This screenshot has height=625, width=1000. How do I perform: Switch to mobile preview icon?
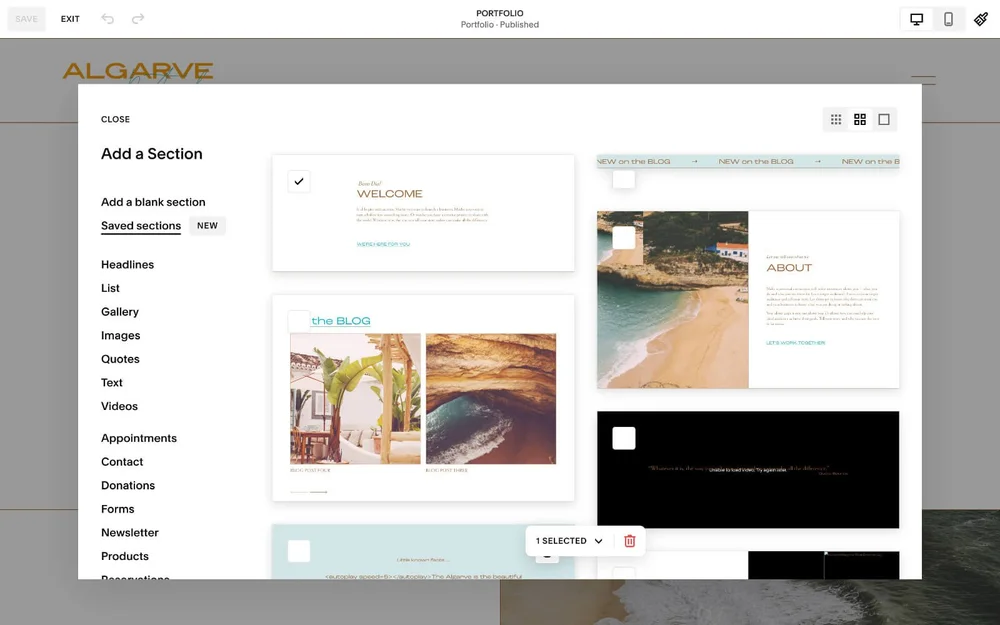pyautogui.click(x=948, y=19)
